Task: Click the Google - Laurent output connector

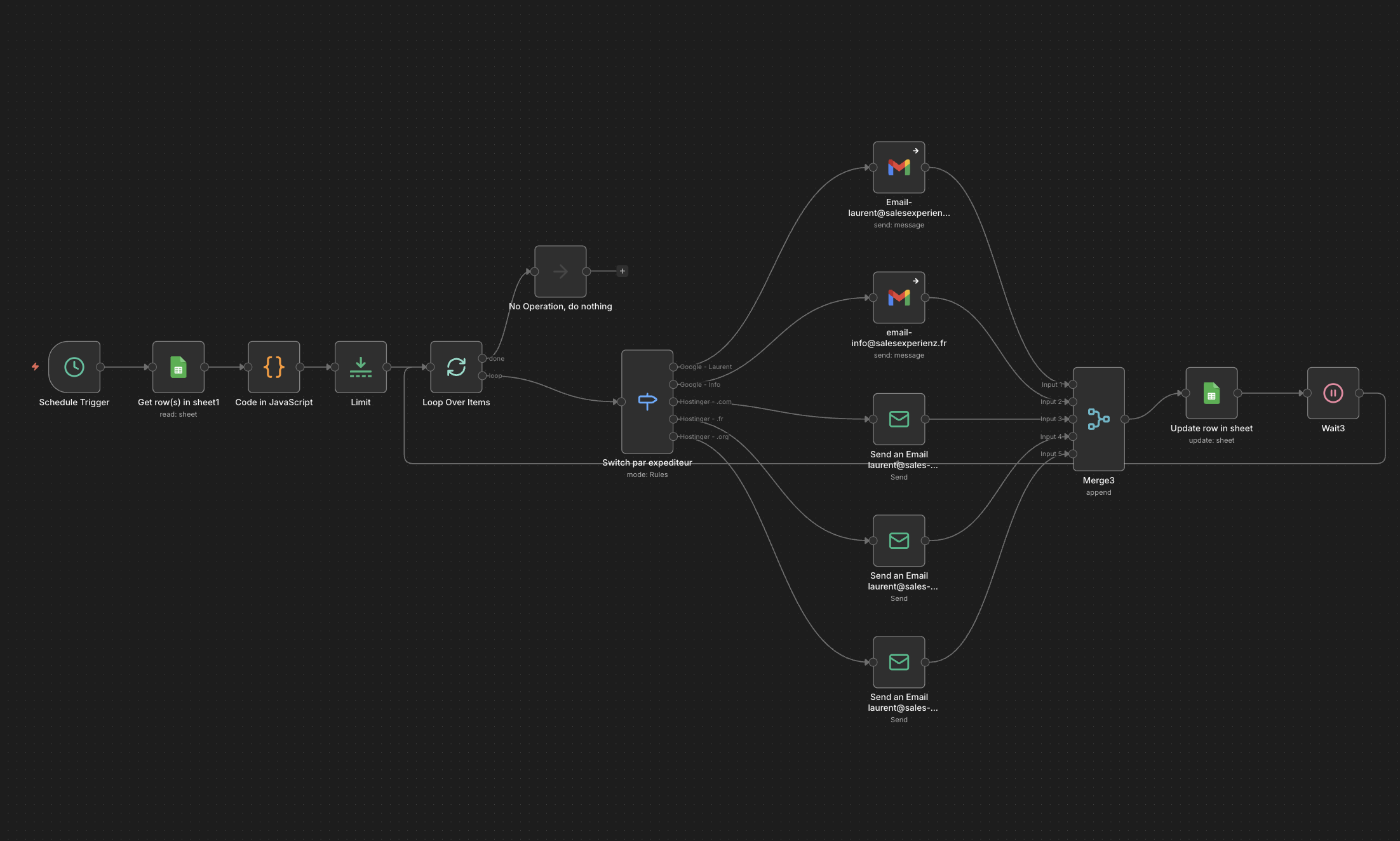Action: click(673, 367)
